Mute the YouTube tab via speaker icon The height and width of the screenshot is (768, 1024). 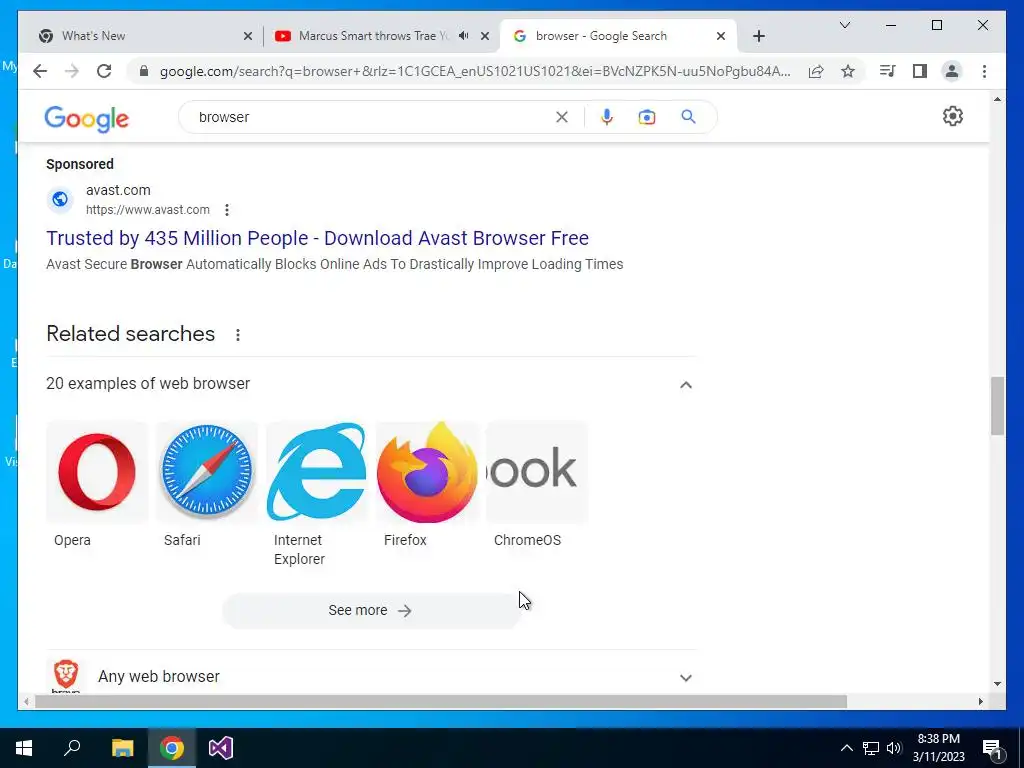click(x=464, y=36)
